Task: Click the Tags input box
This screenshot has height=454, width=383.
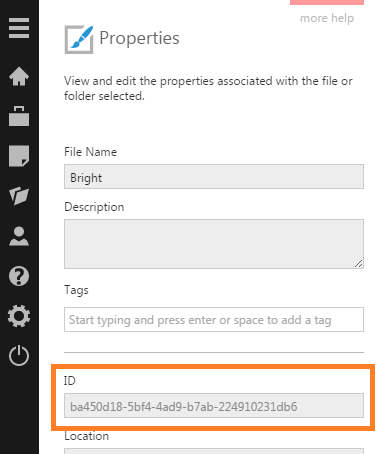Action: (214, 320)
